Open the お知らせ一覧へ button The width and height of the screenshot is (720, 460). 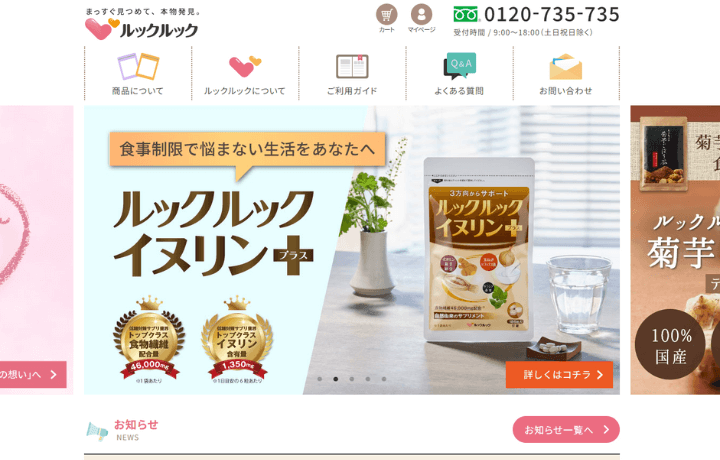(566, 430)
